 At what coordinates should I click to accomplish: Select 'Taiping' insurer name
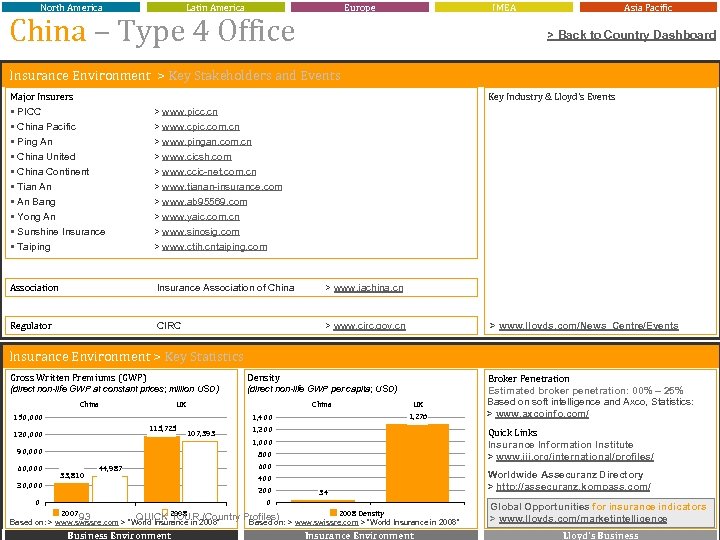(x=34, y=247)
